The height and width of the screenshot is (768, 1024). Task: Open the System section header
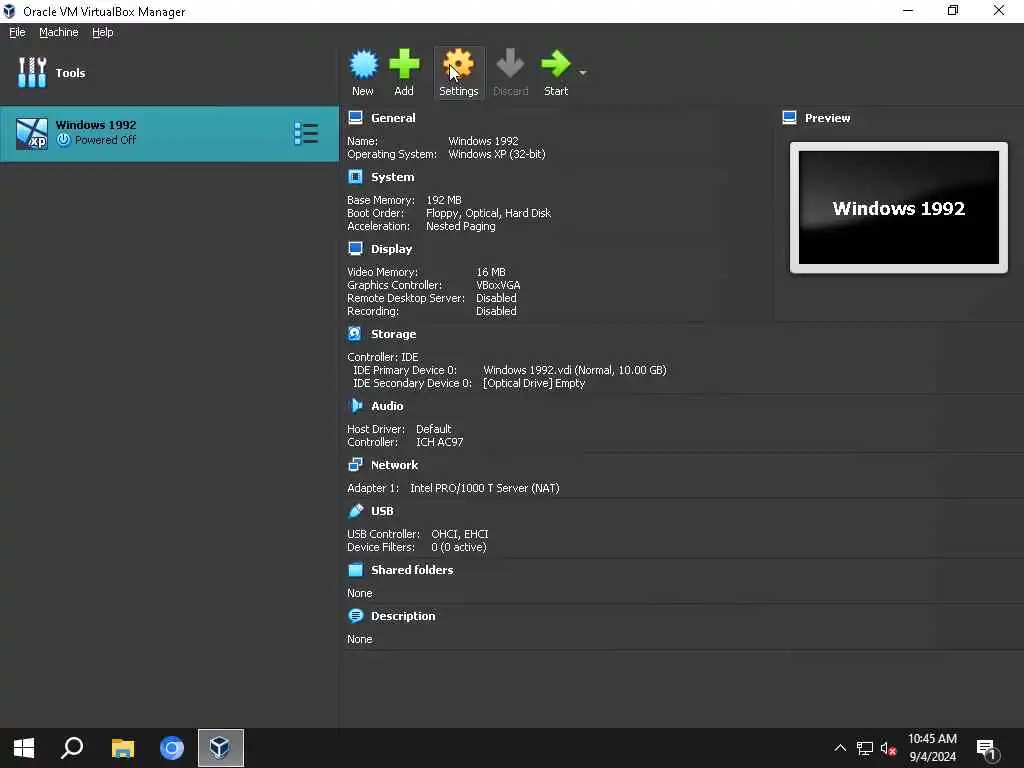[392, 177]
